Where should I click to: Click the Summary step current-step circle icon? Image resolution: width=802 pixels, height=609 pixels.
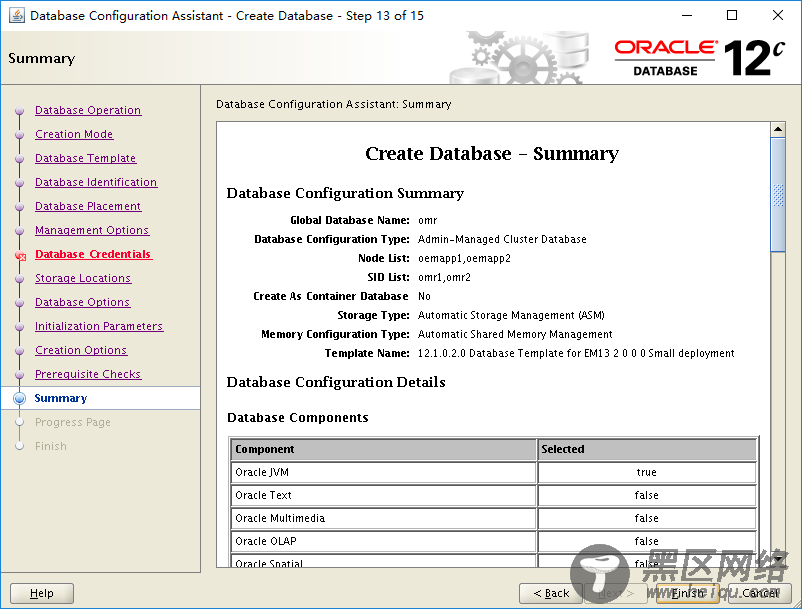click(x=19, y=398)
